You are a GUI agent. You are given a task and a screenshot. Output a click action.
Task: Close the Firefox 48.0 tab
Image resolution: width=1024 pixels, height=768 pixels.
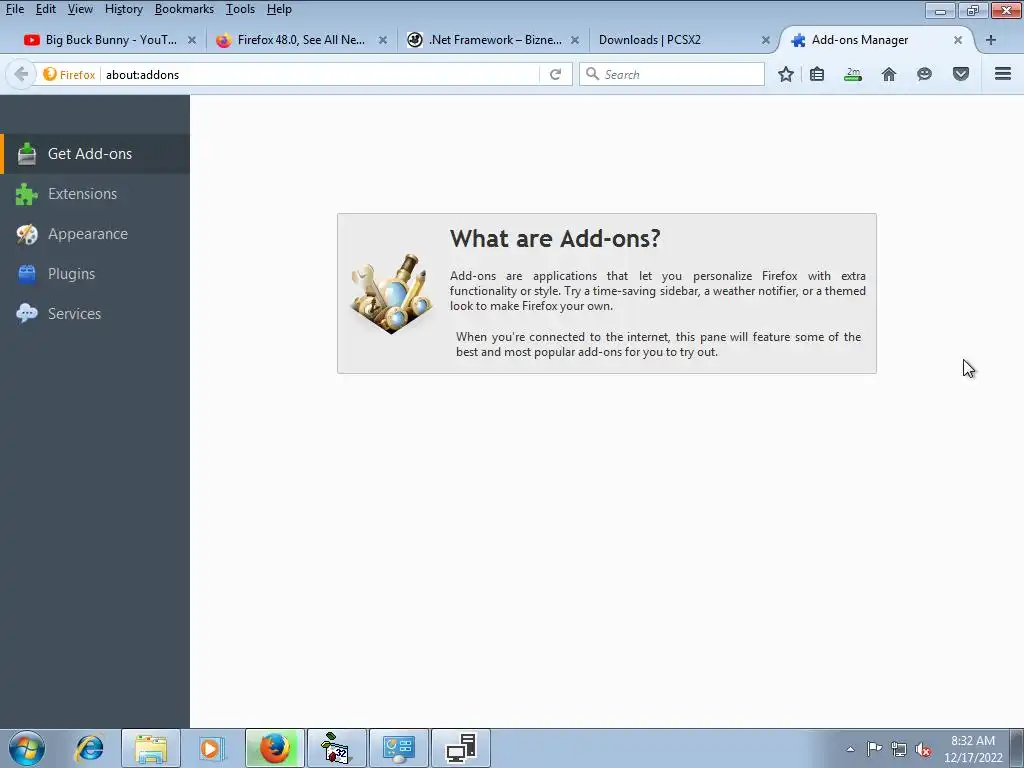pyautogui.click(x=383, y=40)
